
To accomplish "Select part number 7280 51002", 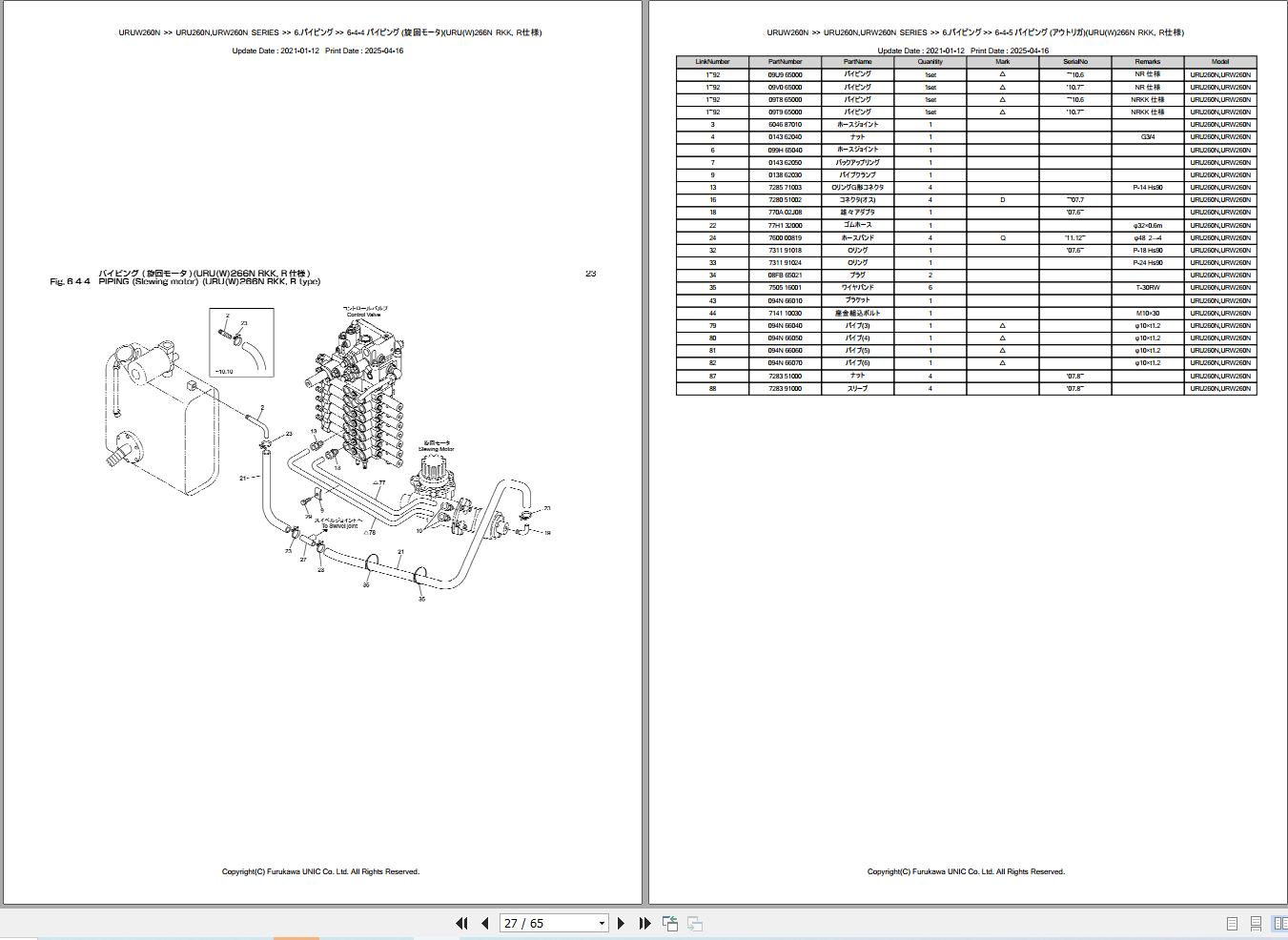I will (x=785, y=200).
